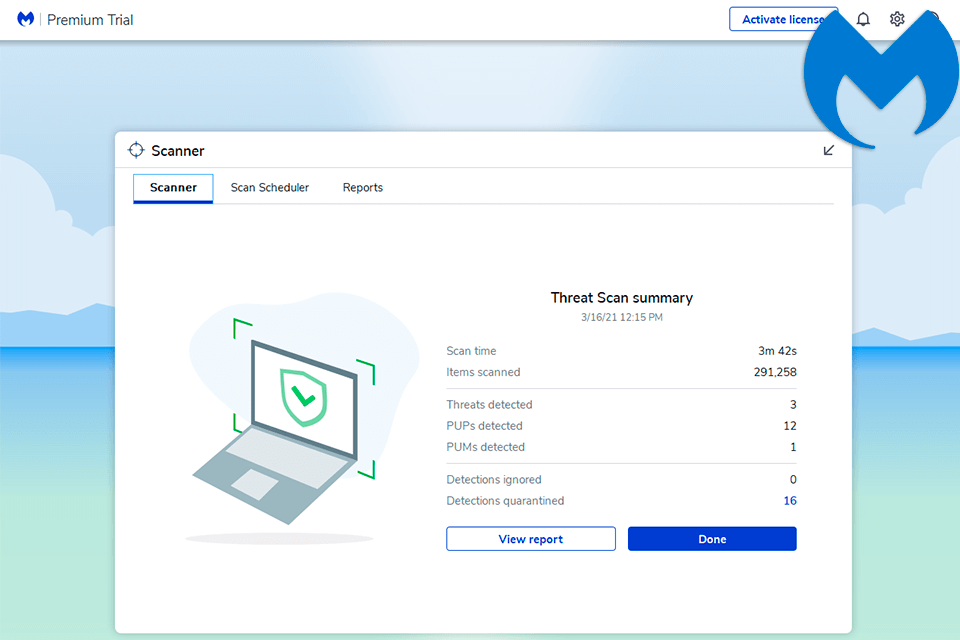Click the Activate license button
Viewport: 960px width, 640px height.
tap(783, 19)
